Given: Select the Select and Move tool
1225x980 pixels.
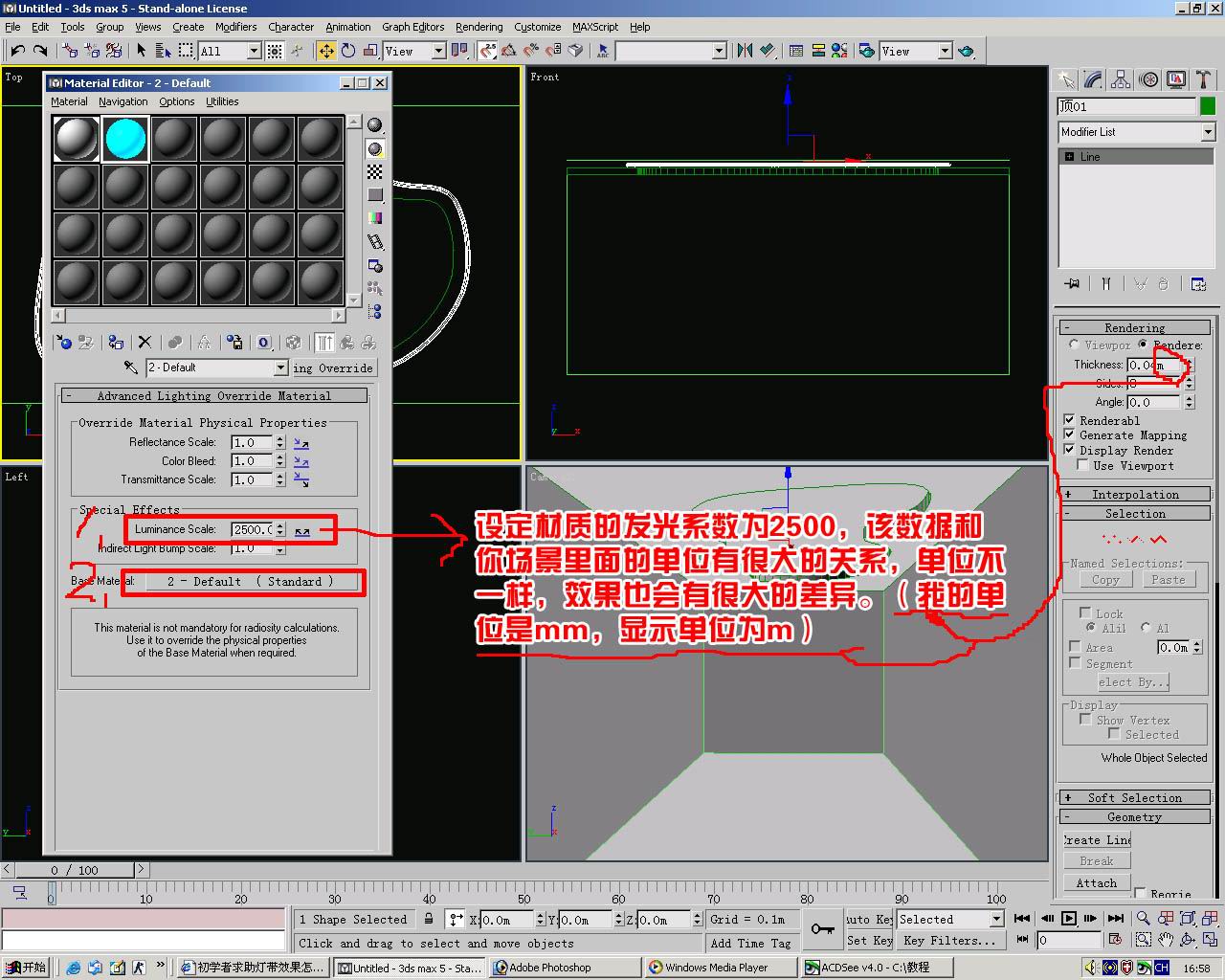Looking at the screenshot, I should click(326, 51).
